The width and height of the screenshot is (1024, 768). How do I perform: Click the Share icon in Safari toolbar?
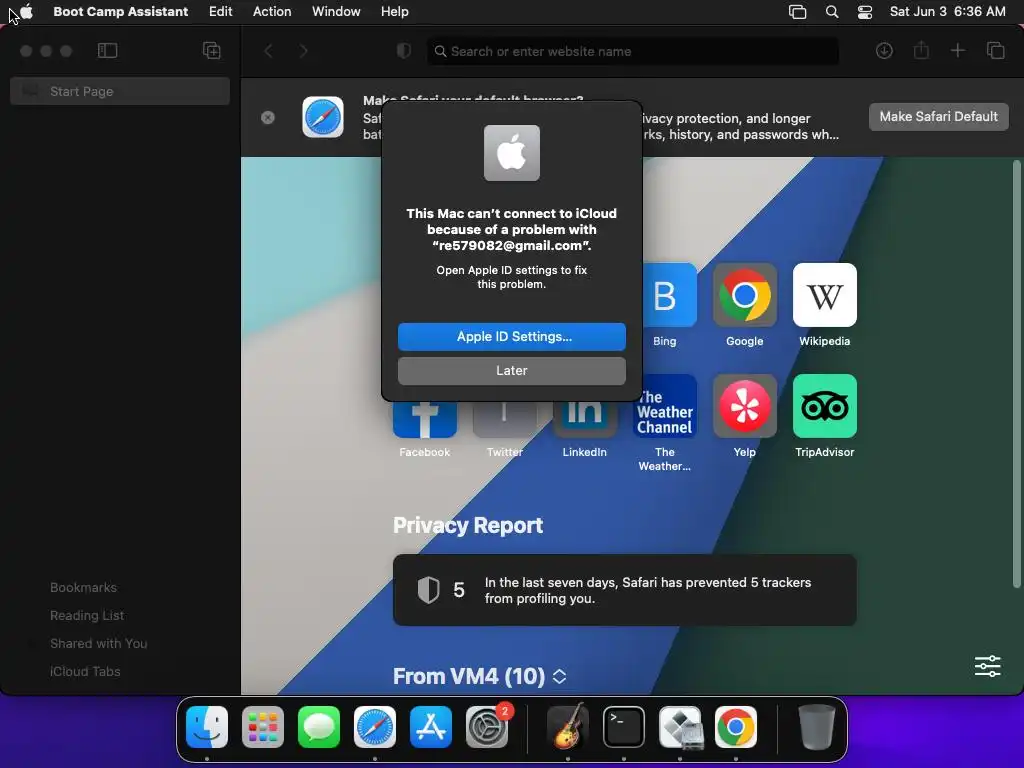[921, 50]
